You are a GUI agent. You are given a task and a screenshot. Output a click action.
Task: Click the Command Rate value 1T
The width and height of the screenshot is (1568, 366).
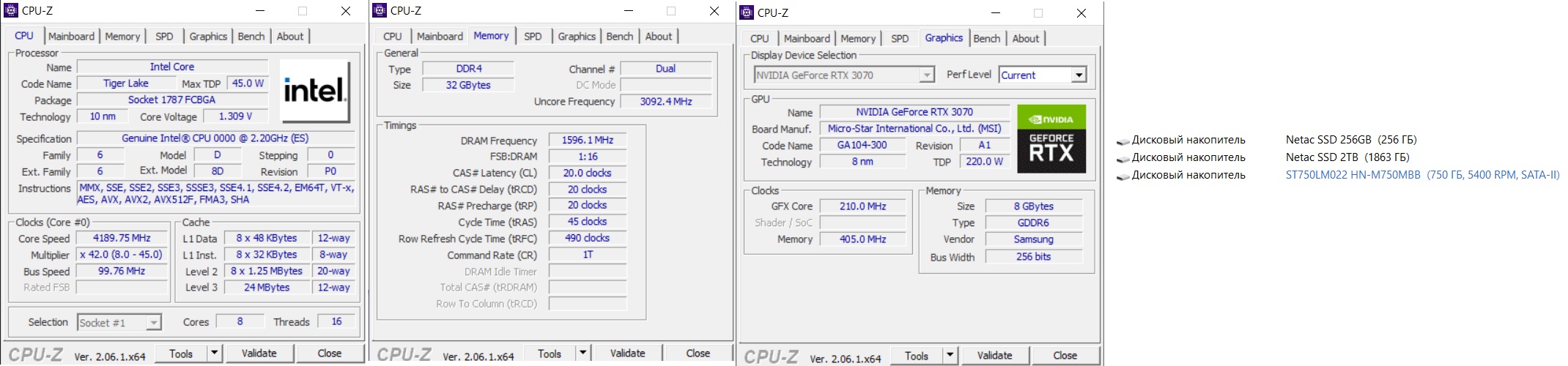tap(588, 255)
